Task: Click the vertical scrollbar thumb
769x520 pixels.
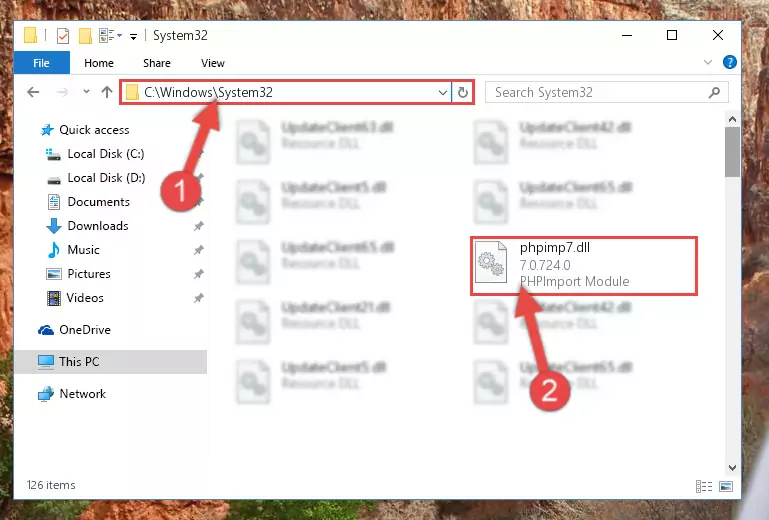Action: 732,152
